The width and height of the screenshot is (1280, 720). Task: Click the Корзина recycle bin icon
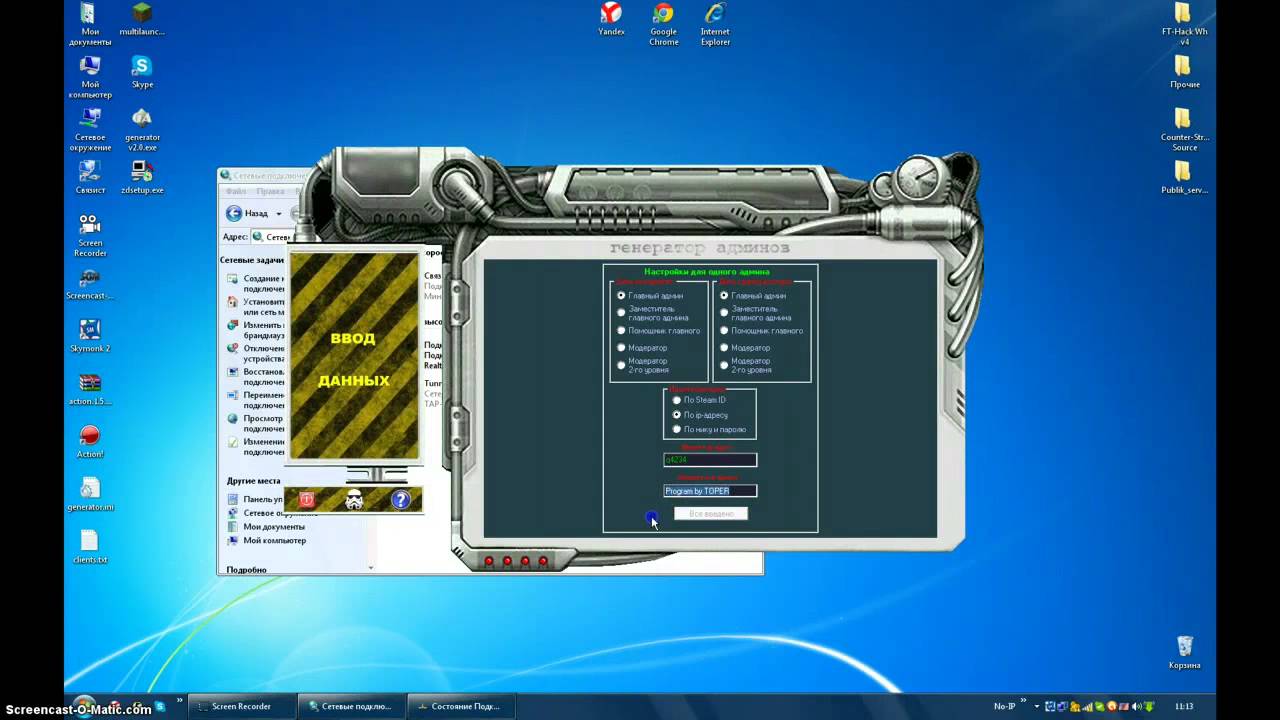pyautogui.click(x=1184, y=653)
